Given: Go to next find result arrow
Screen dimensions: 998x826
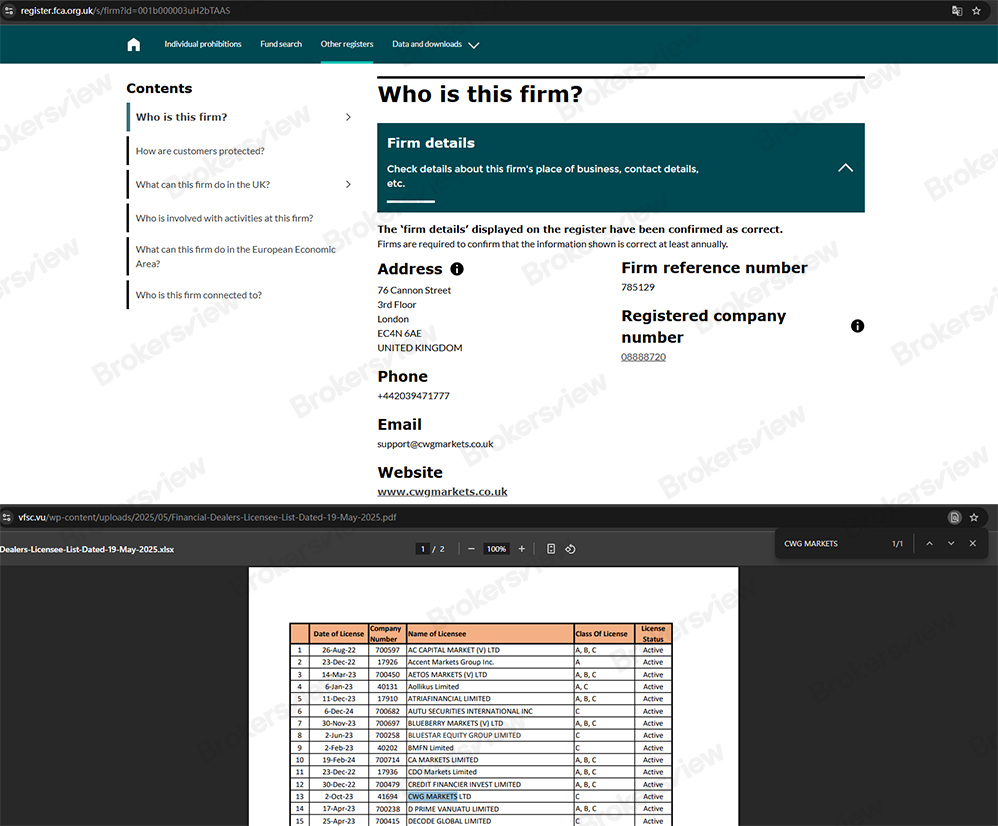Looking at the screenshot, I should tap(951, 543).
